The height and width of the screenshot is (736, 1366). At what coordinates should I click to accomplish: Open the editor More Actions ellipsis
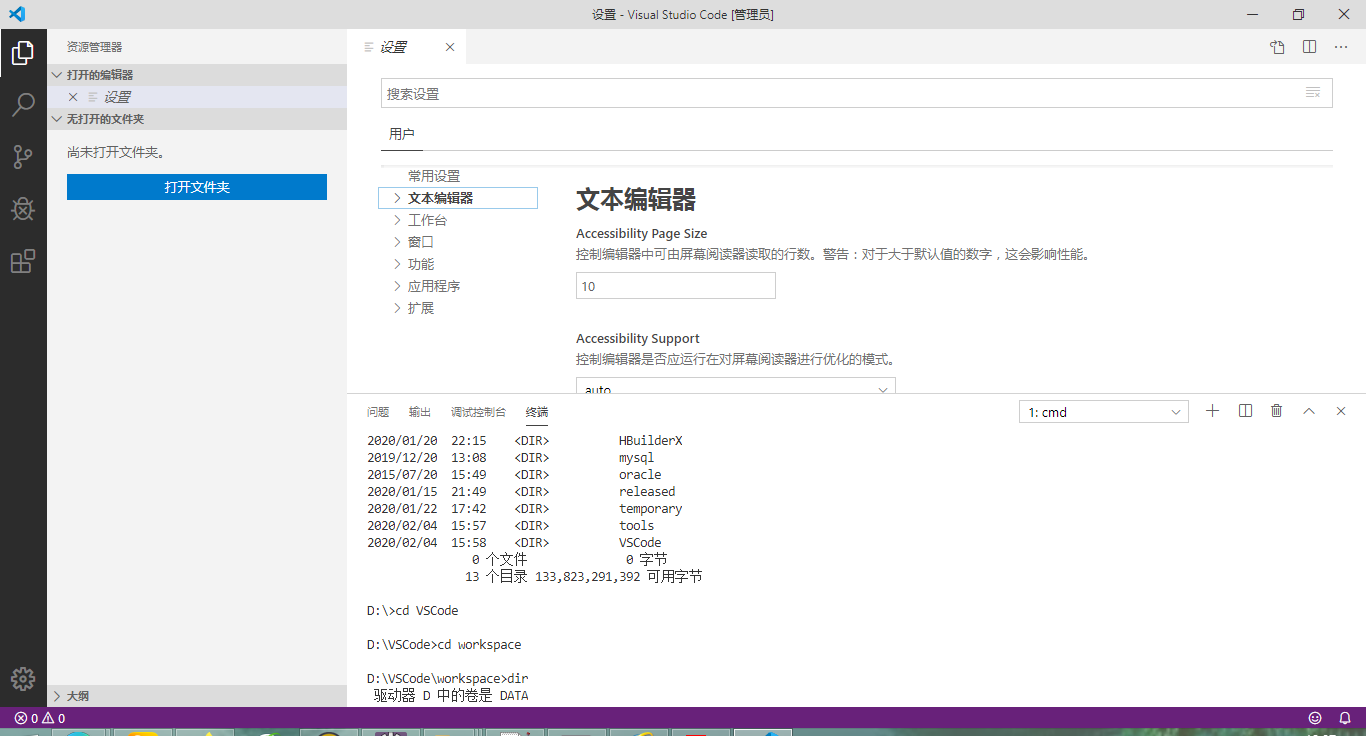click(x=1341, y=47)
